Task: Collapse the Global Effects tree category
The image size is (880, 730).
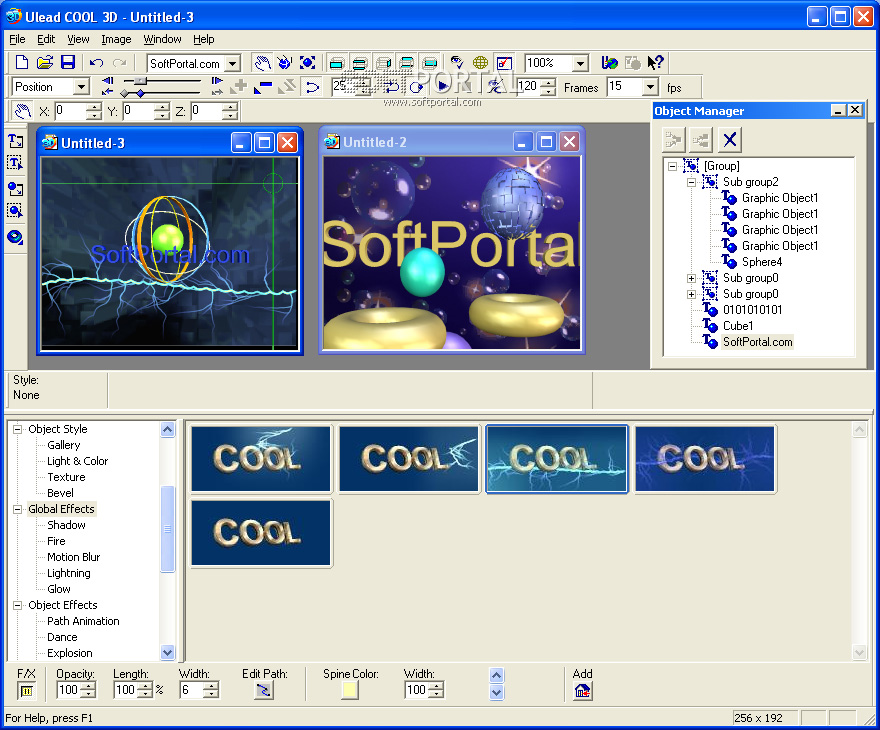Action: click(x=17, y=509)
